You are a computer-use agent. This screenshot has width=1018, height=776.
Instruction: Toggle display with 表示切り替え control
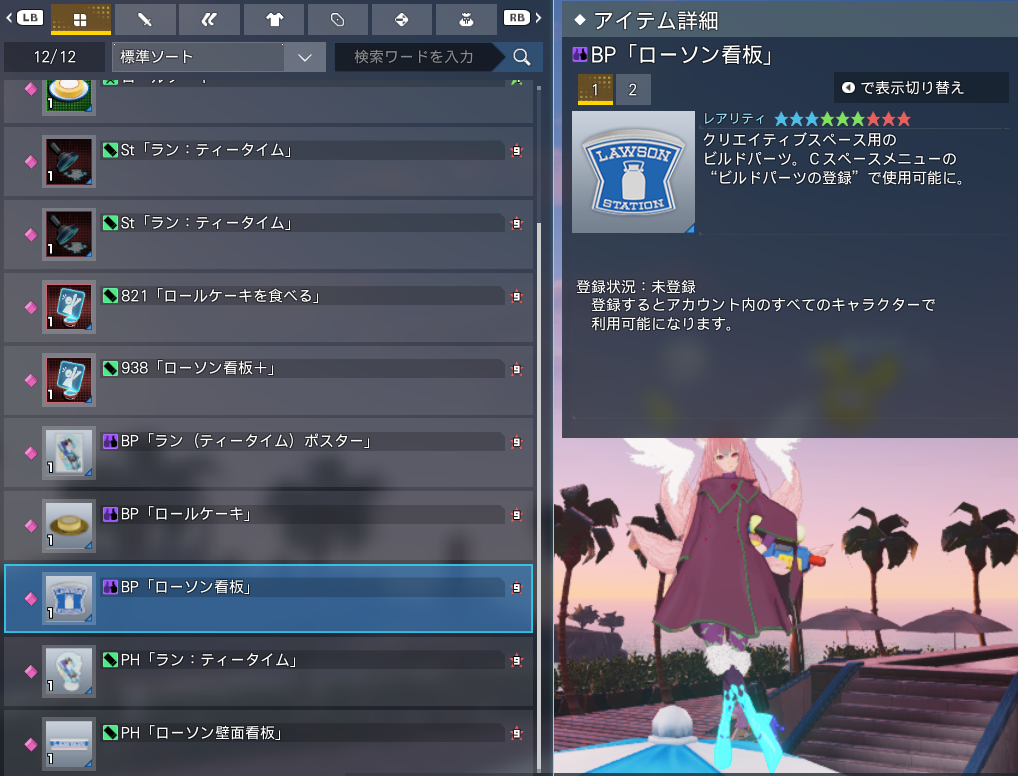921,87
